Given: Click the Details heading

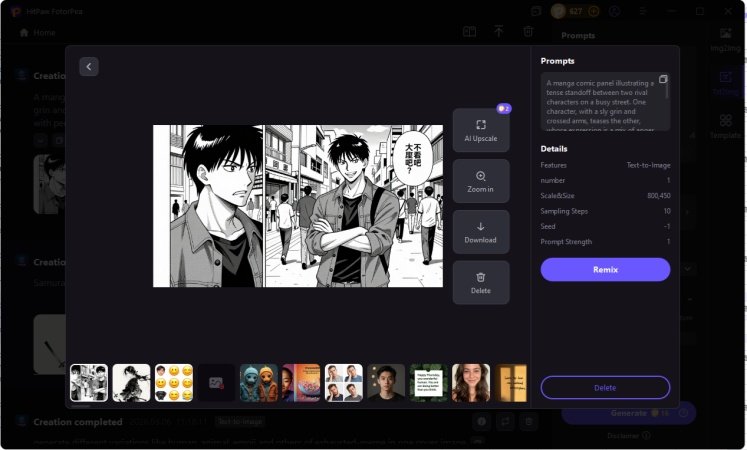Looking at the screenshot, I should coord(554,149).
